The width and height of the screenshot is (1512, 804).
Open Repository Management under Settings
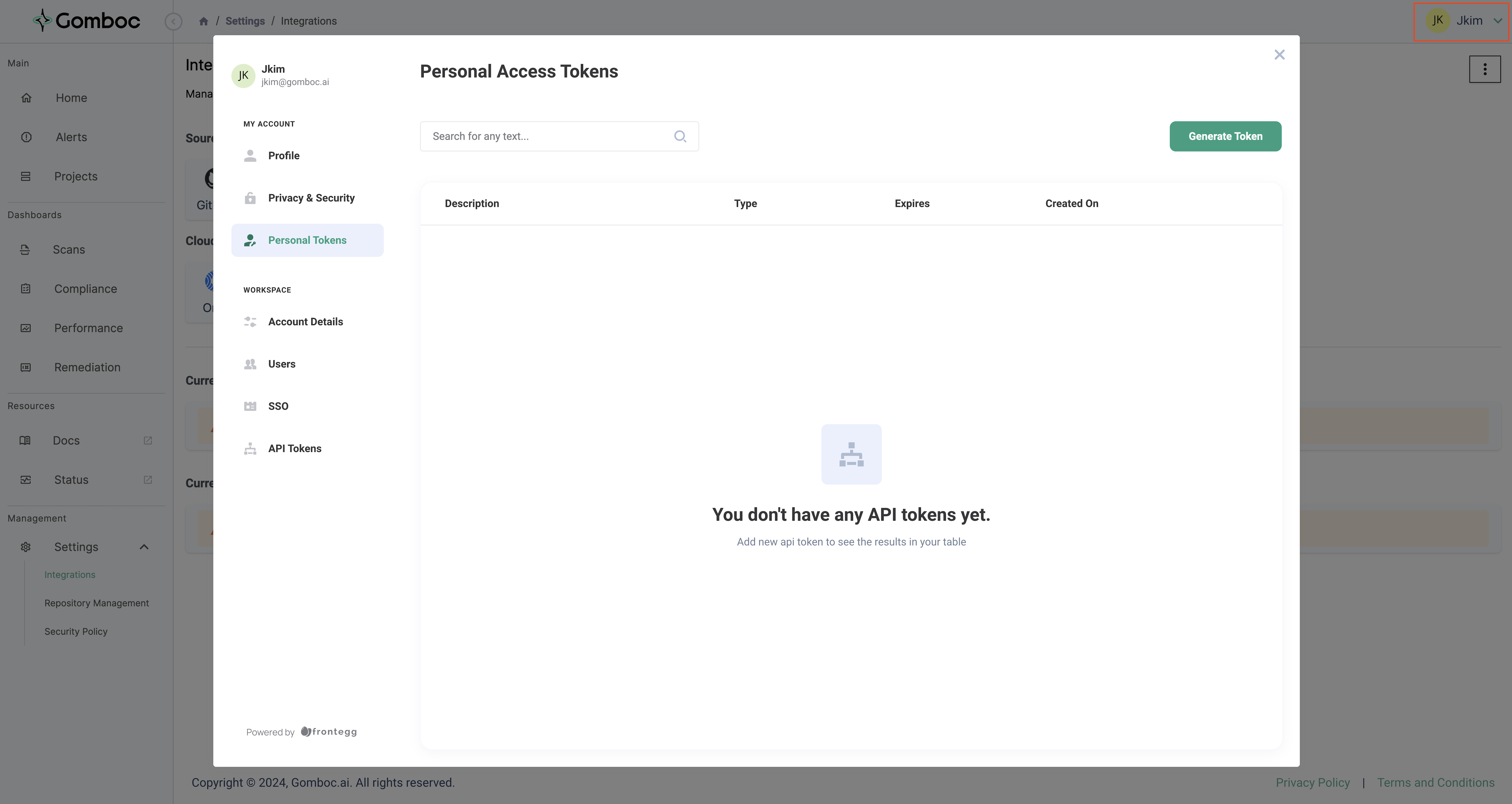[97, 603]
